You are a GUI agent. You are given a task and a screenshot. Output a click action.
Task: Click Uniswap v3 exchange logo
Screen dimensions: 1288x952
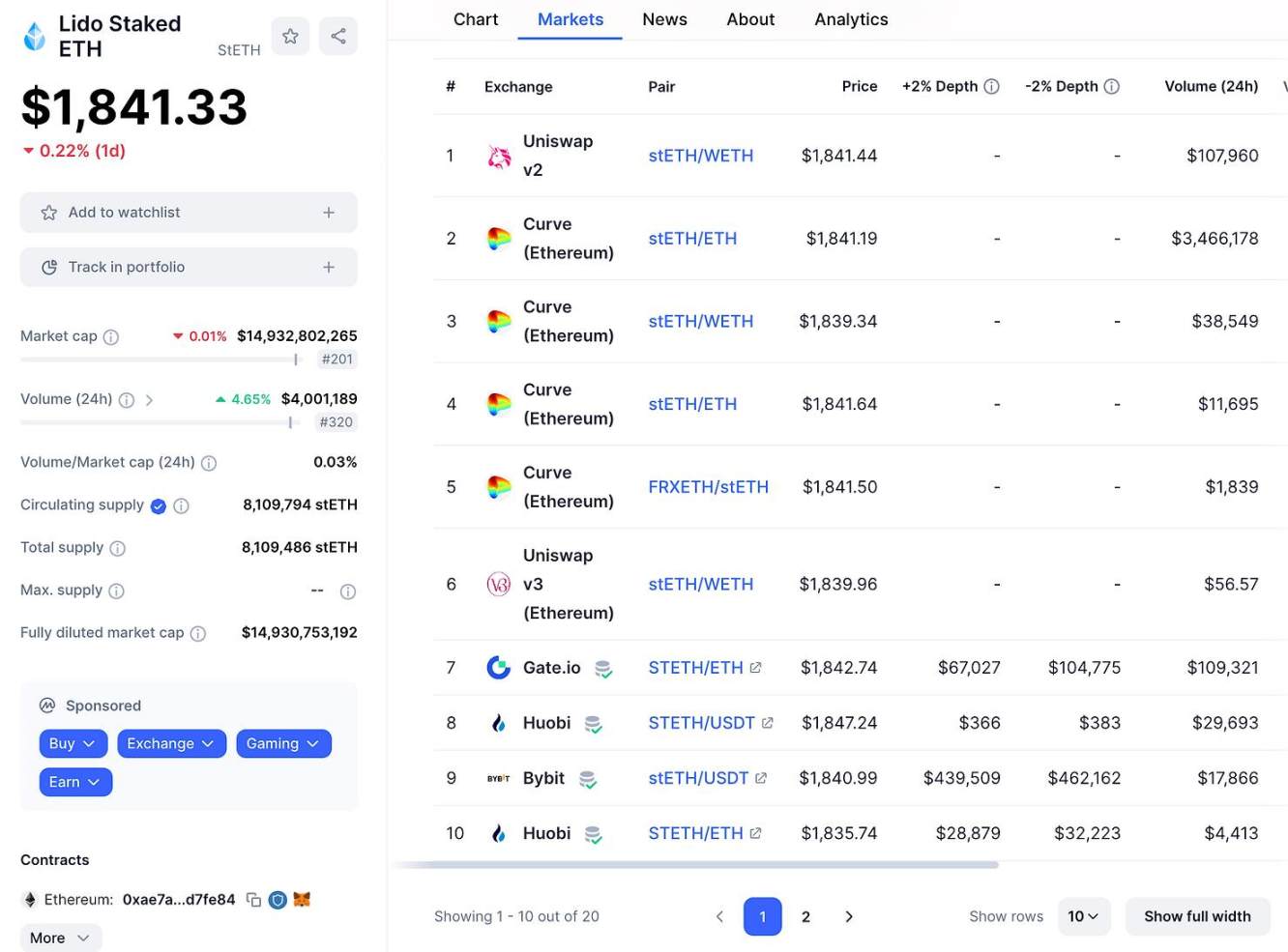(x=499, y=584)
